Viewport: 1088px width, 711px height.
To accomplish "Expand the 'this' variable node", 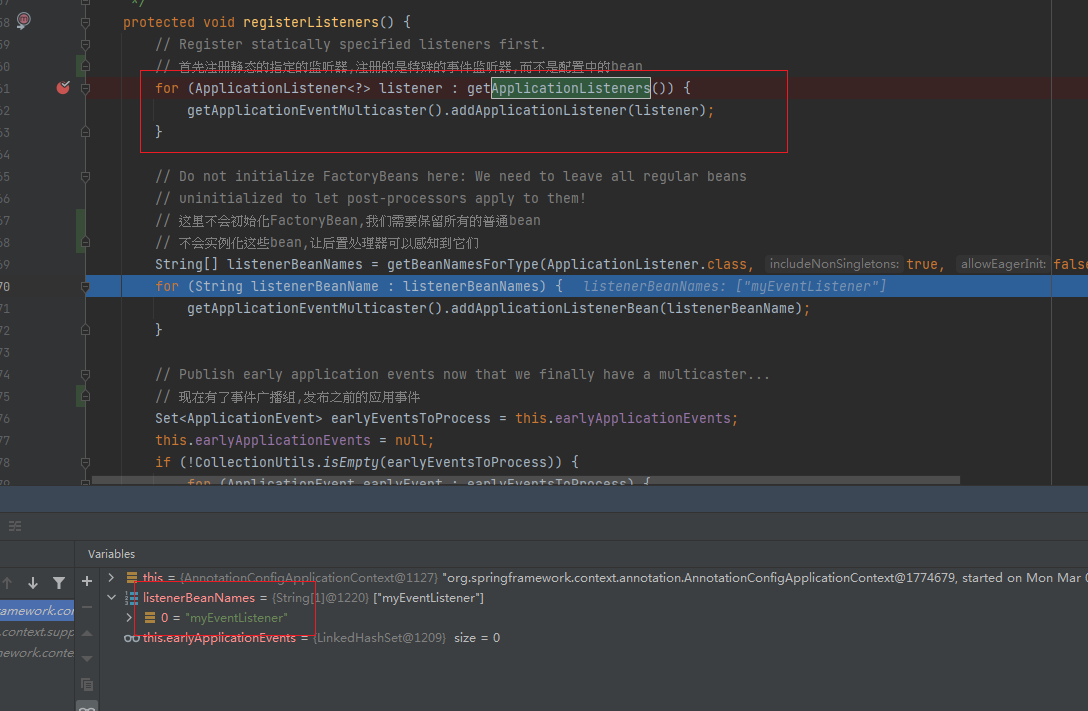I will (111, 578).
